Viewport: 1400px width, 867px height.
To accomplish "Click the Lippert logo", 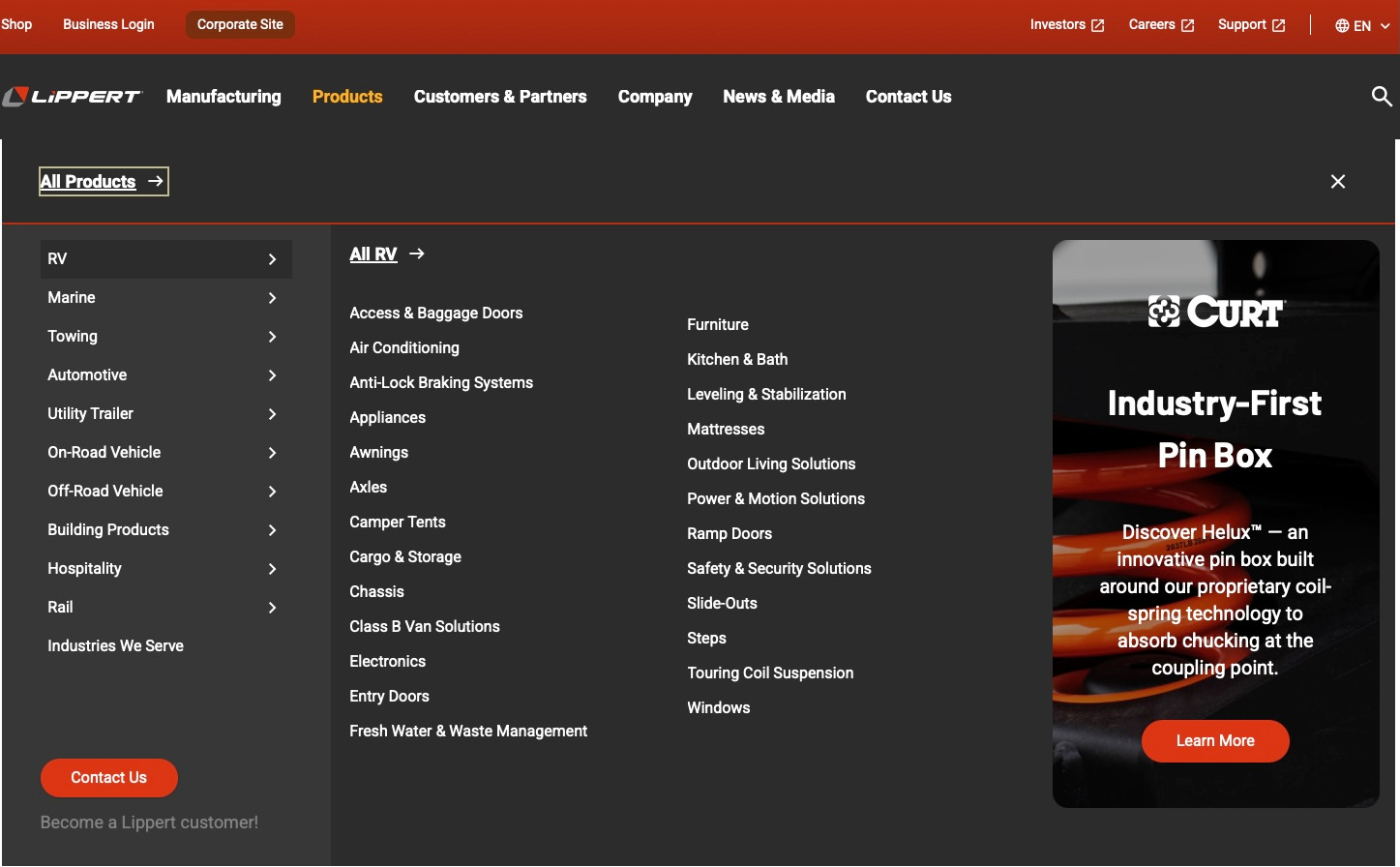I will (73, 97).
